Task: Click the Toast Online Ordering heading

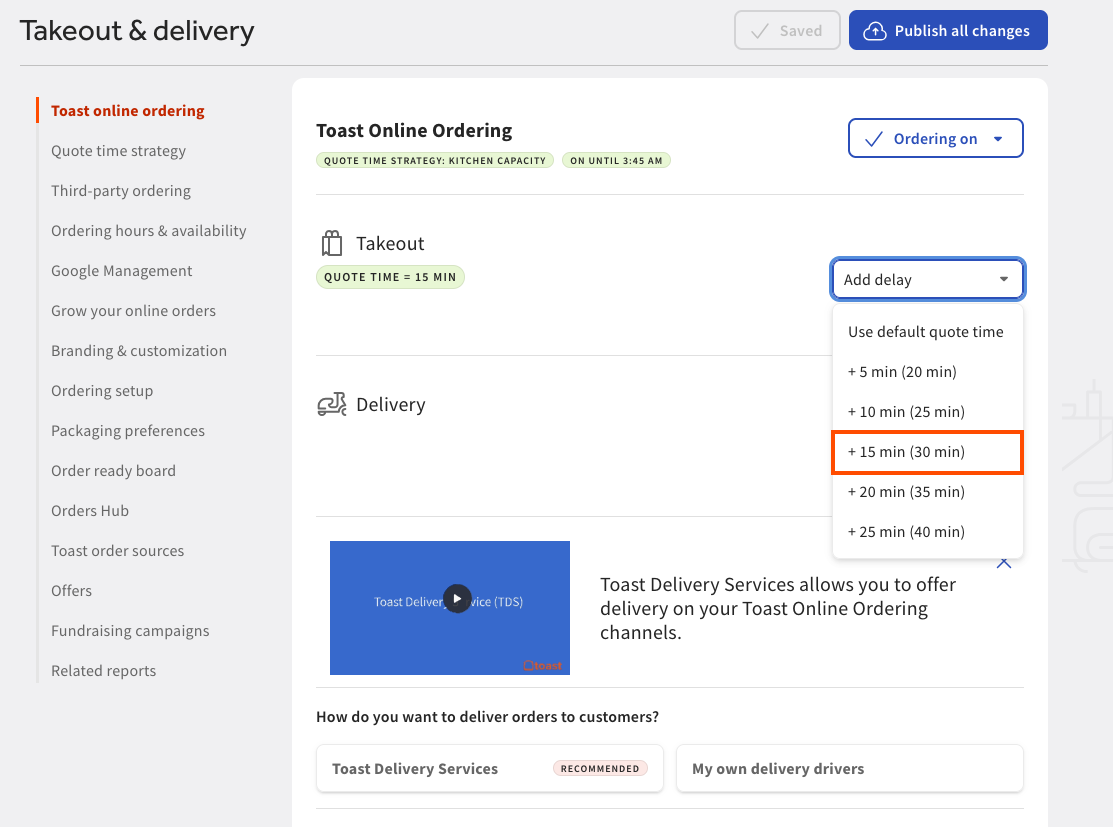Action: [x=414, y=131]
